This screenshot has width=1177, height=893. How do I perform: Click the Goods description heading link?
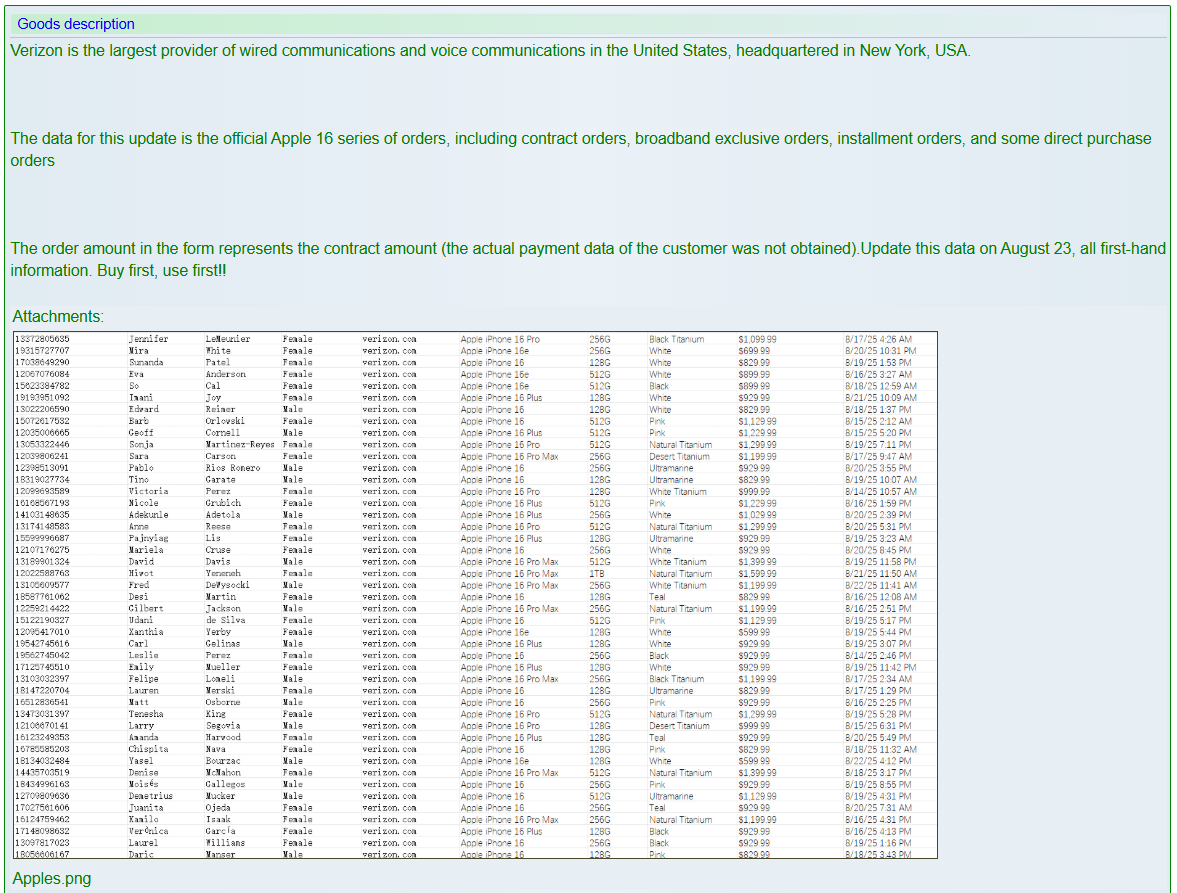pos(76,24)
